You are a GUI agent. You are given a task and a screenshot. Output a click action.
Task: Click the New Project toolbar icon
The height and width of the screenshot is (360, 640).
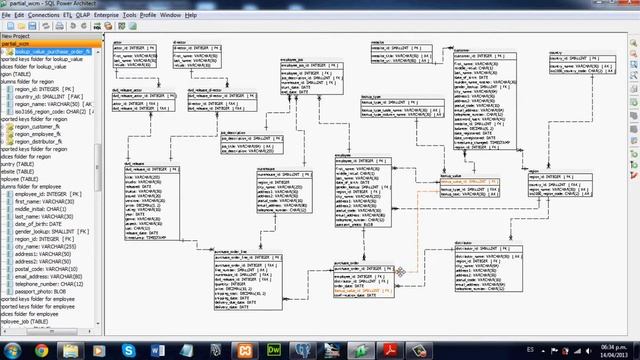coord(10,26)
